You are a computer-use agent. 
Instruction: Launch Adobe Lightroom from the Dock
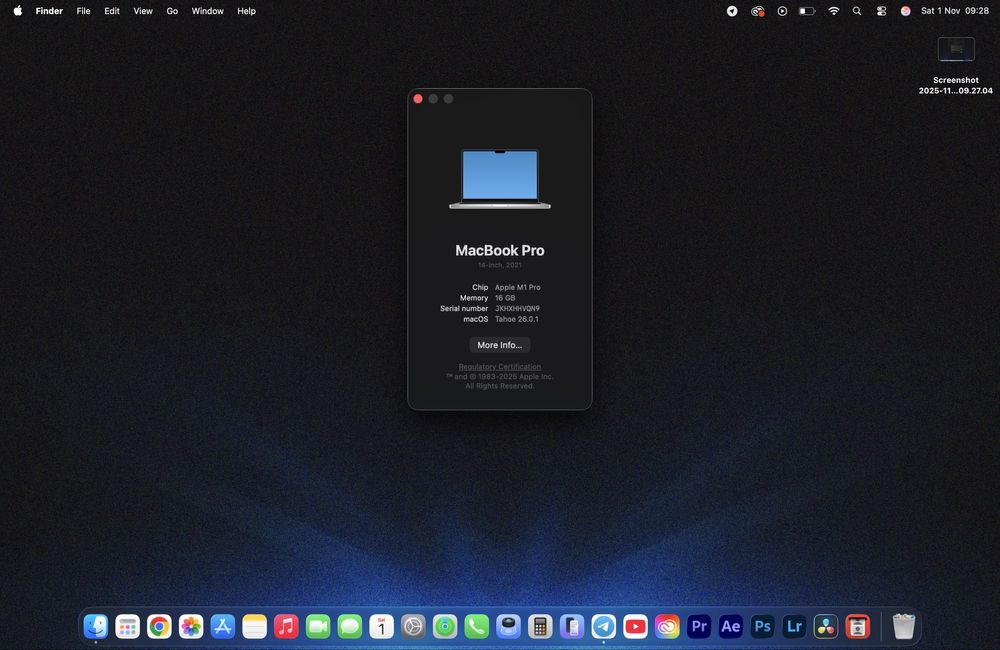tap(794, 626)
